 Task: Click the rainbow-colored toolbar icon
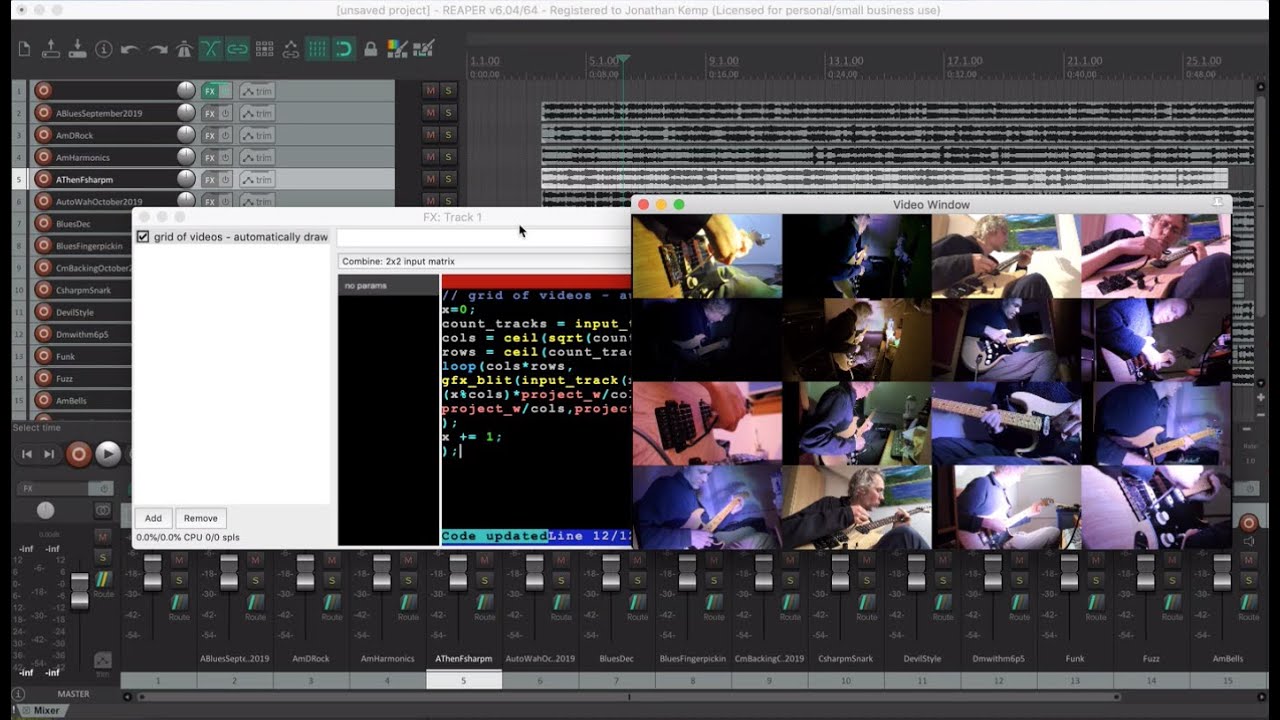pos(397,48)
